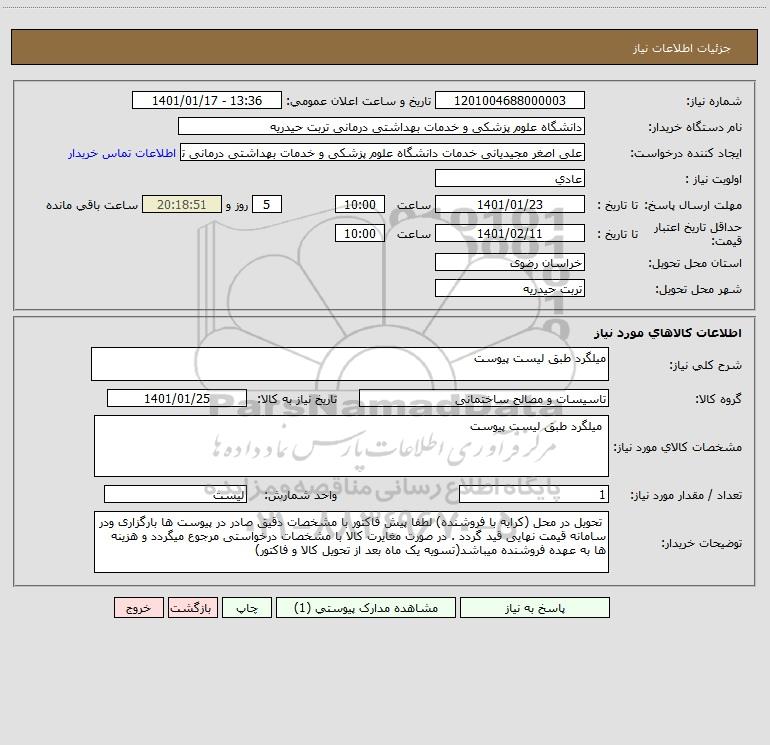Viewport: 770px width, 745px height.
Task: Click the ساعت باقی مانده label
Action: [92, 205]
